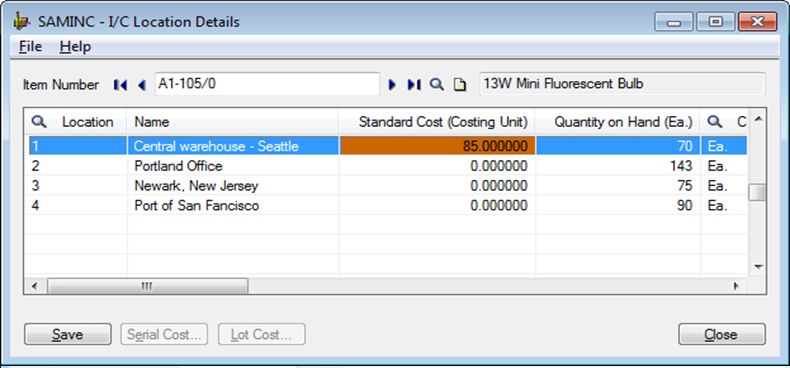This screenshot has height=368, width=790.
Task: Select the Portland Office row name
Action: (x=178, y=166)
